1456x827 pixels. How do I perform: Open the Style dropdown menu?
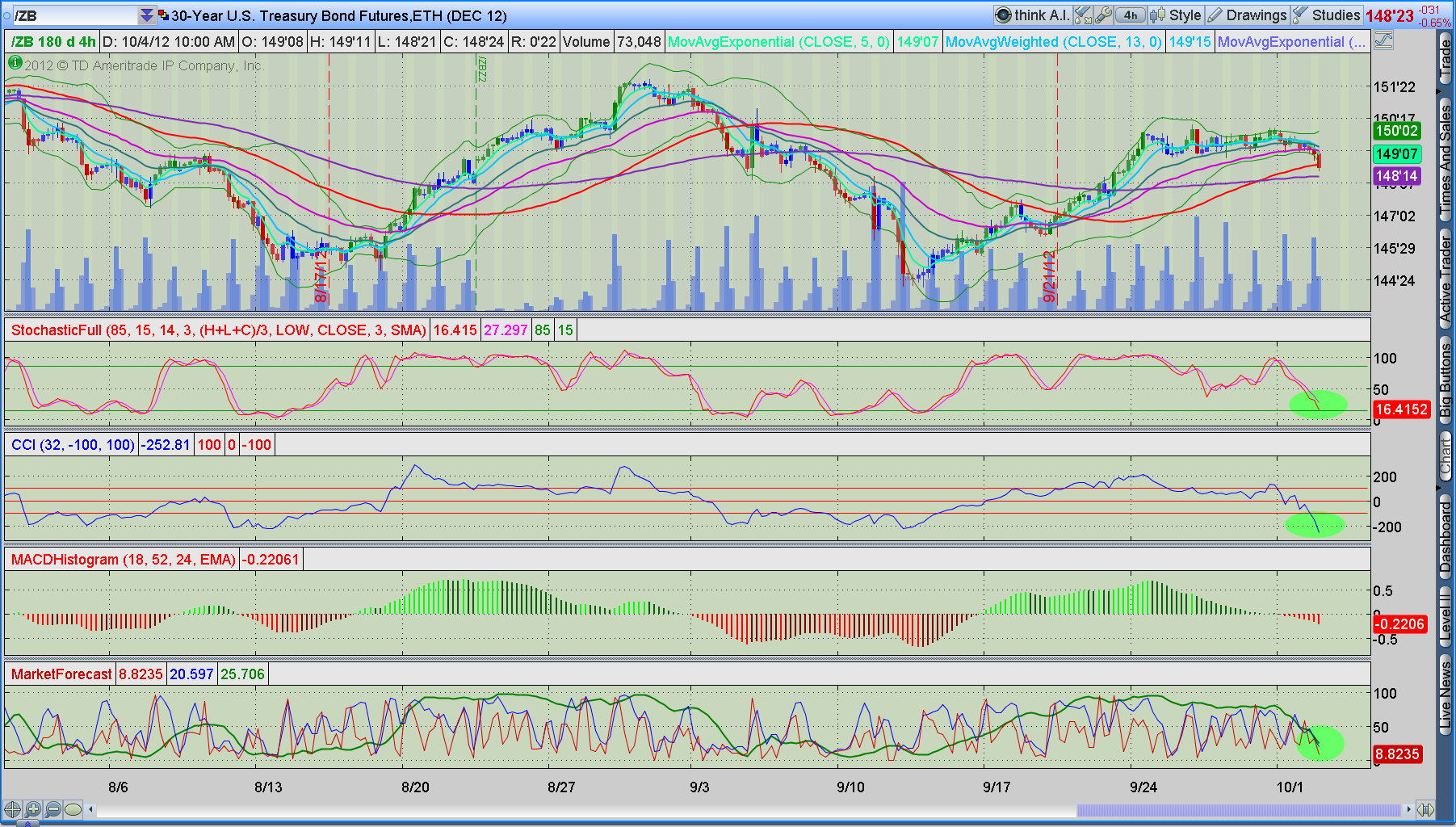point(1177,15)
